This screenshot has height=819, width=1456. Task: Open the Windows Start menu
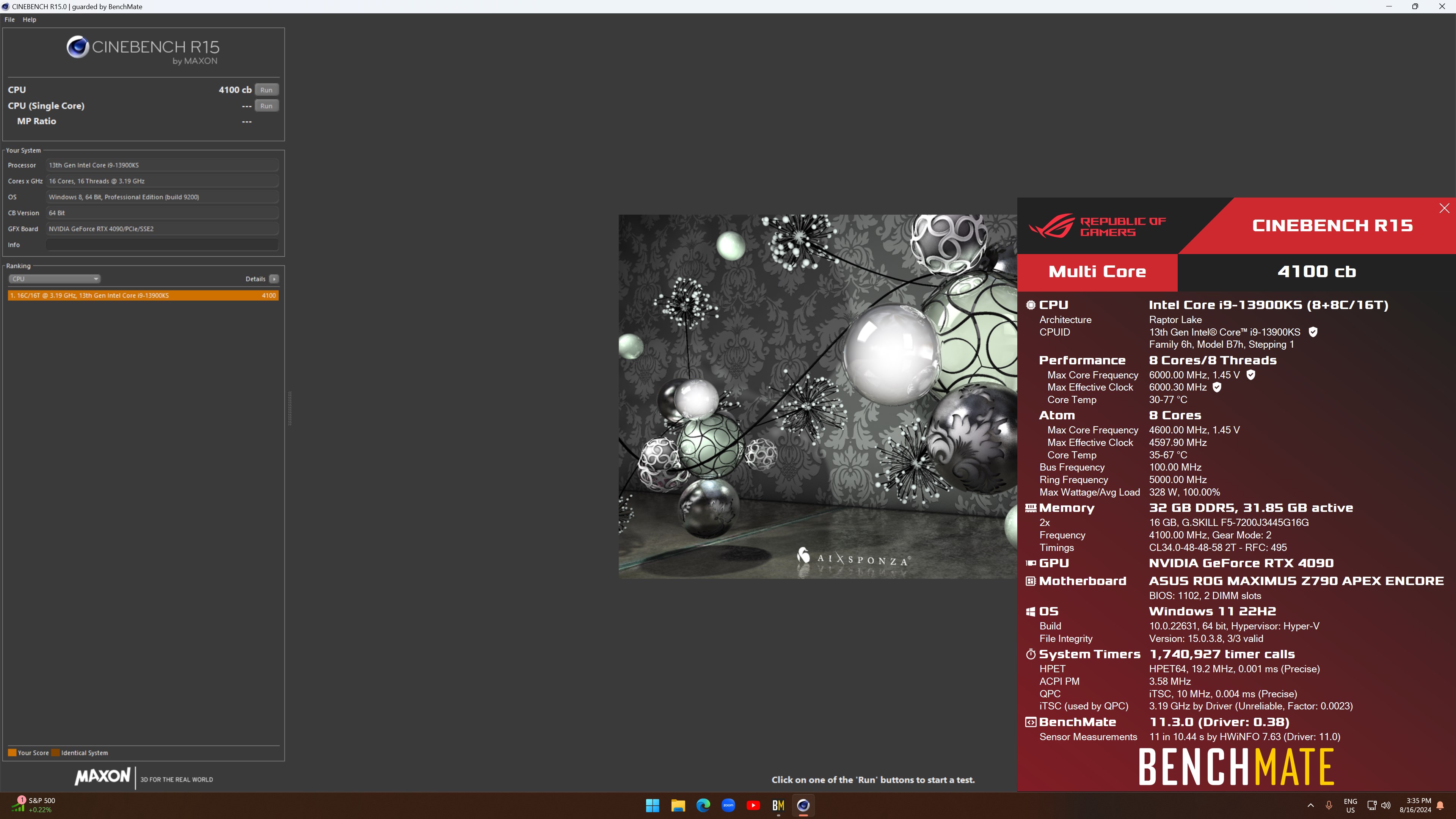[653, 805]
